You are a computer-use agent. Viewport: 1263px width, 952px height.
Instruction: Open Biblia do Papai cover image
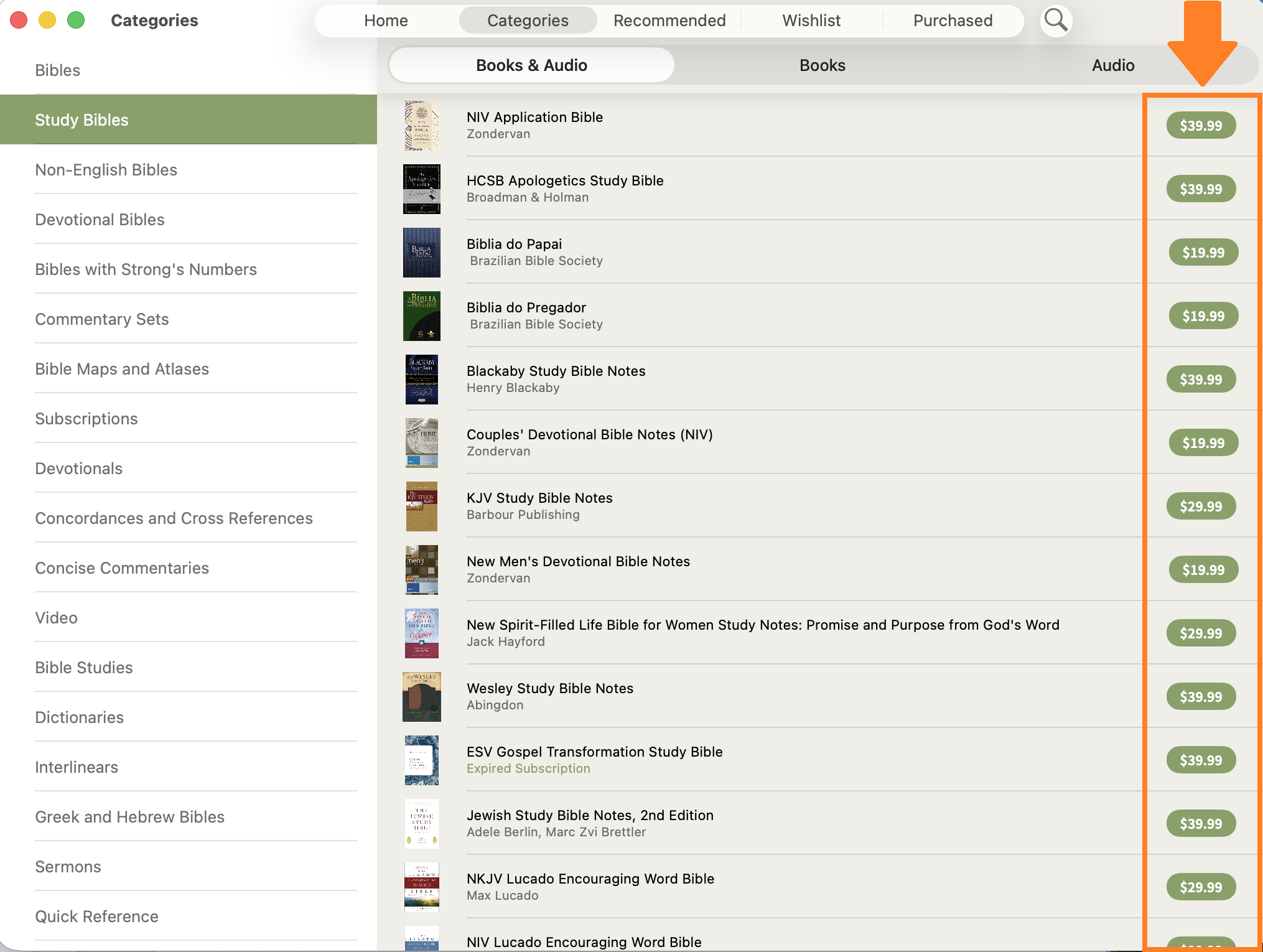pyautogui.click(x=422, y=253)
